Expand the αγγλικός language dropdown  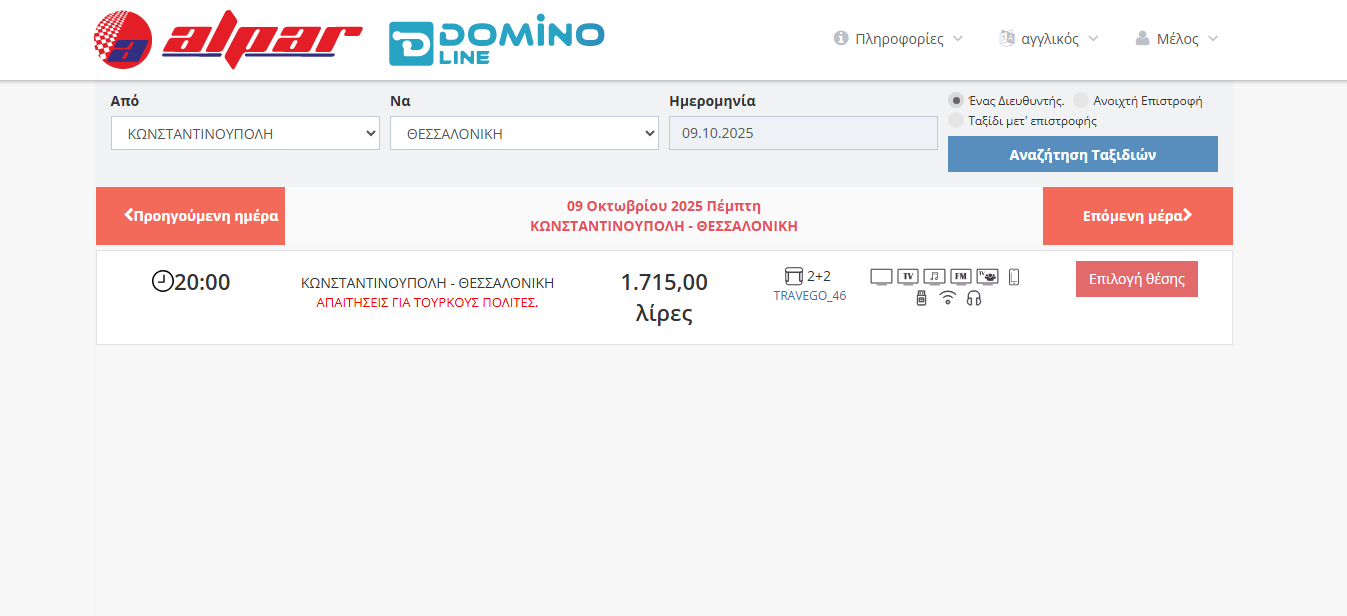click(x=1049, y=39)
